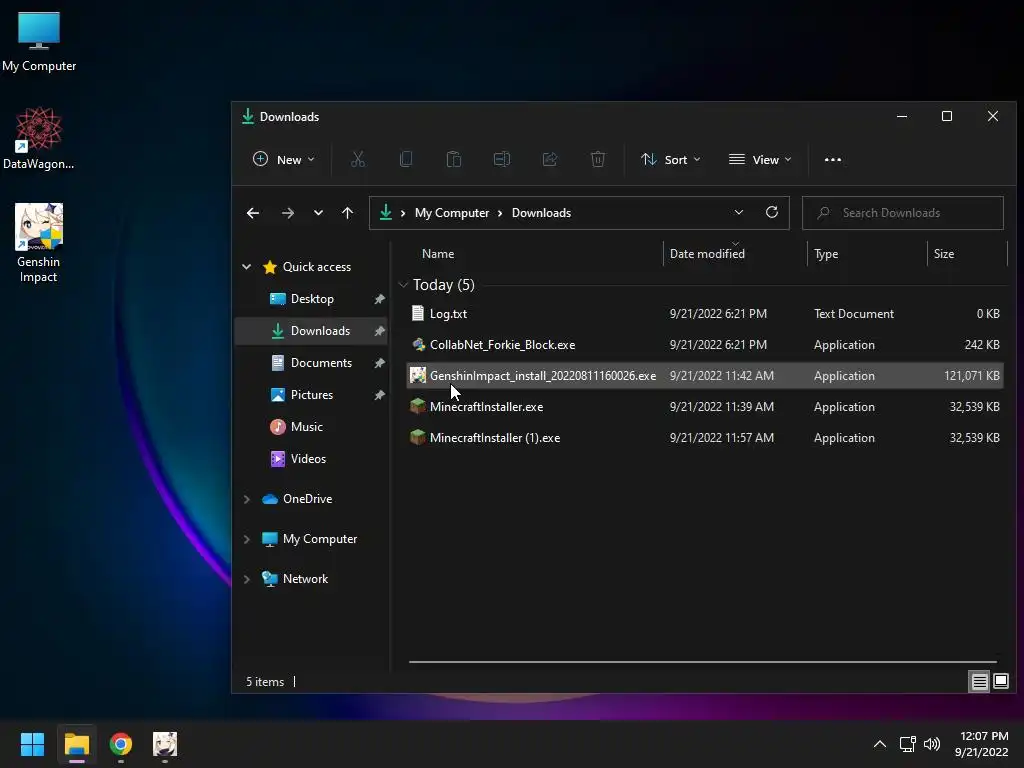Click the Cut scissors icon in toolbar
The image size is (1024, 768).
[x=357, y=159]
